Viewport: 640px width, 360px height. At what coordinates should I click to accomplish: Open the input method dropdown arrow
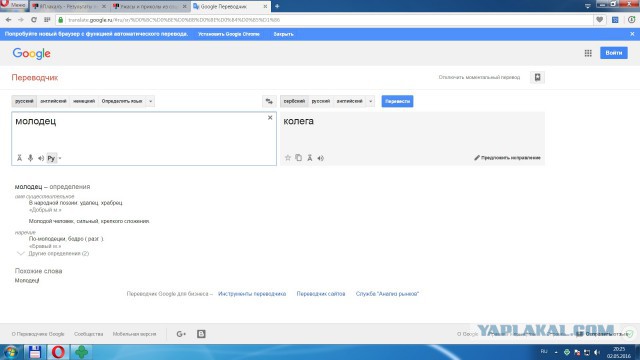[x=60, y=158]
